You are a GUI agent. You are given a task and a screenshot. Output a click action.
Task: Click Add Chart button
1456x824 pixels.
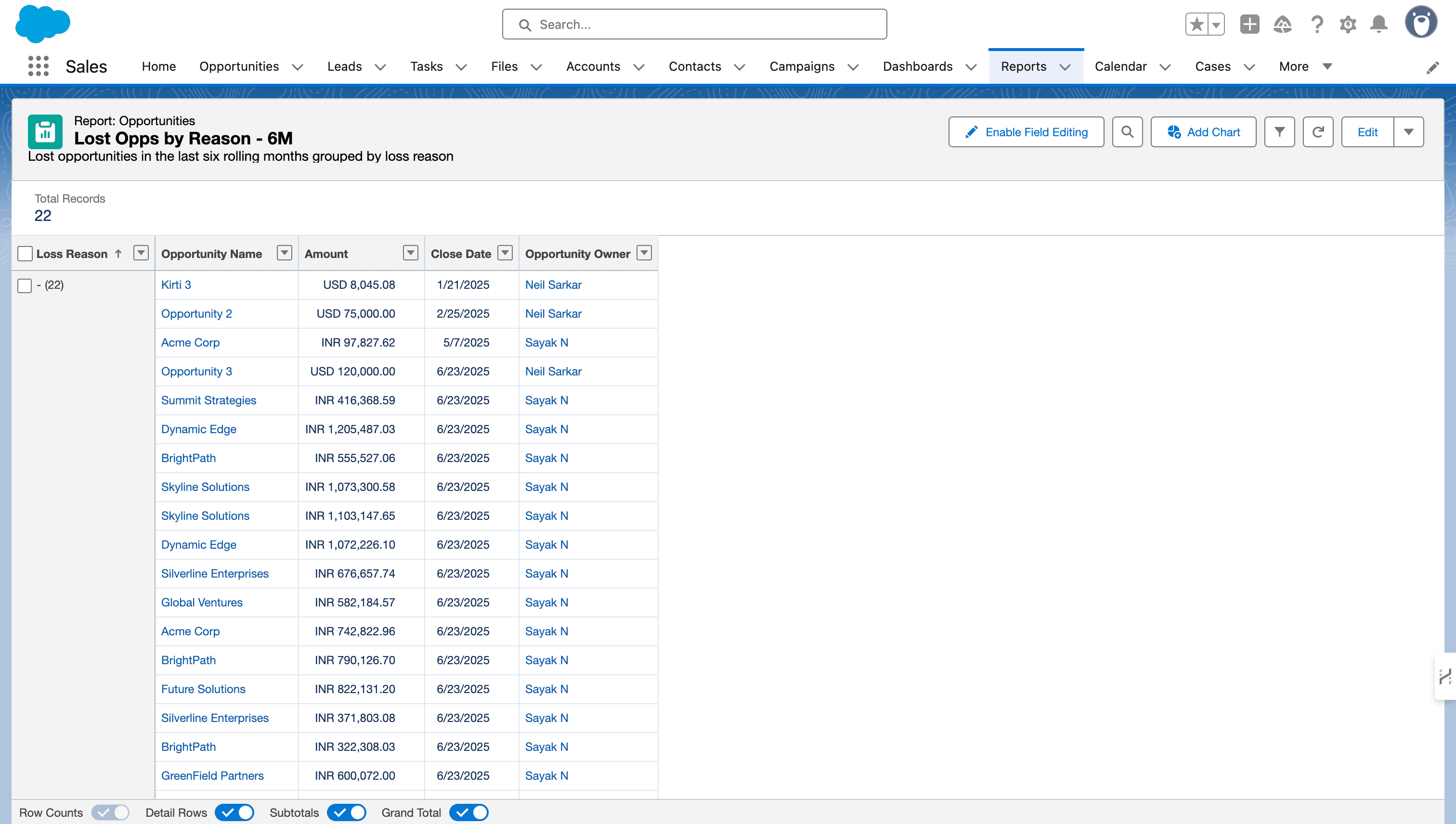click(1203, 132)
